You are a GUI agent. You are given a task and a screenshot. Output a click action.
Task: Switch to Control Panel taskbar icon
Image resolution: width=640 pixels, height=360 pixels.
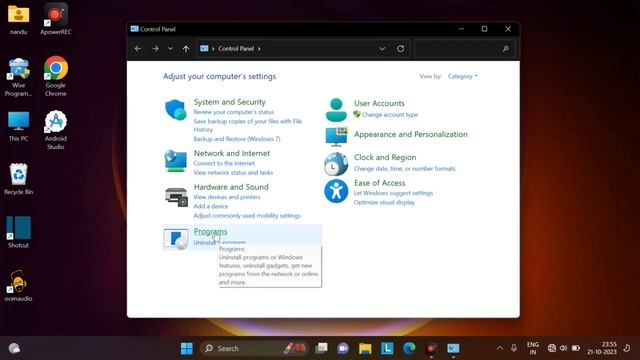click(453, 348)
